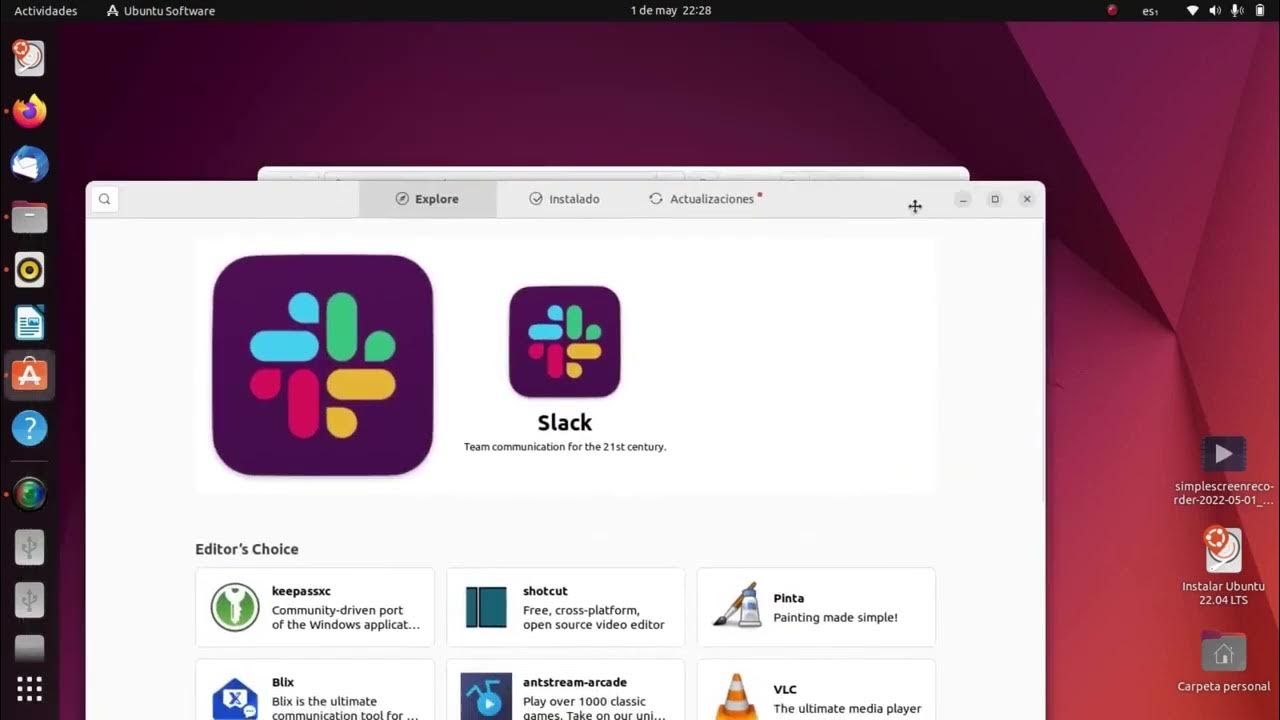This screenshot has width=1280, height=720.
Task: Open the Blix app card
Action: click(315, 690)
